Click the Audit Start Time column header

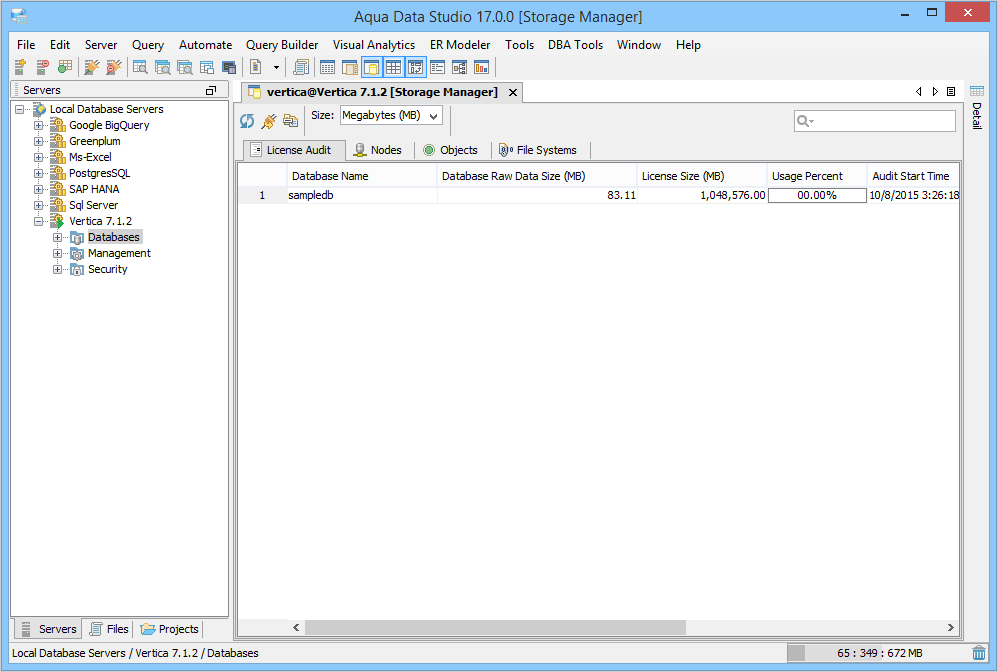[x=913, y=176]
